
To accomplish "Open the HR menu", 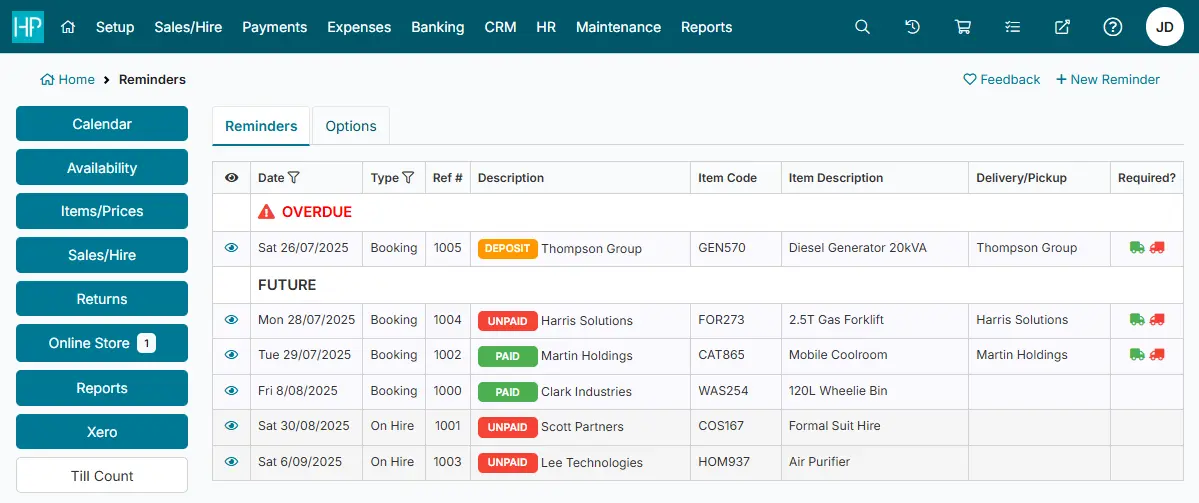I will coord(546,28).
